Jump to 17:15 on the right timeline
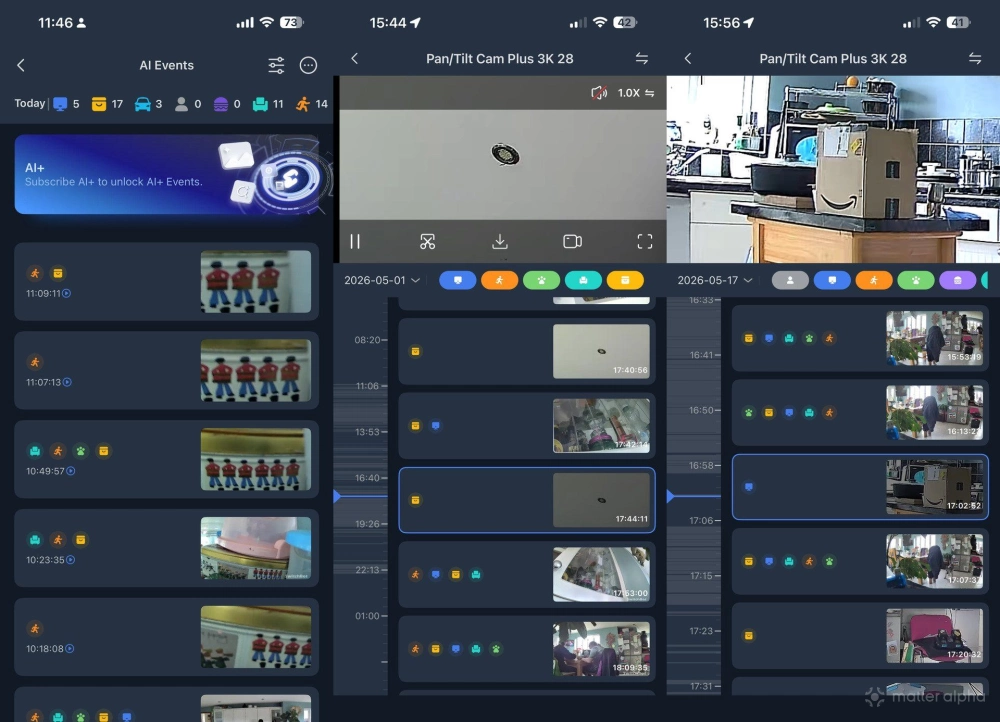This screenshot has height=722, width=1000. (x=700, y=575)
